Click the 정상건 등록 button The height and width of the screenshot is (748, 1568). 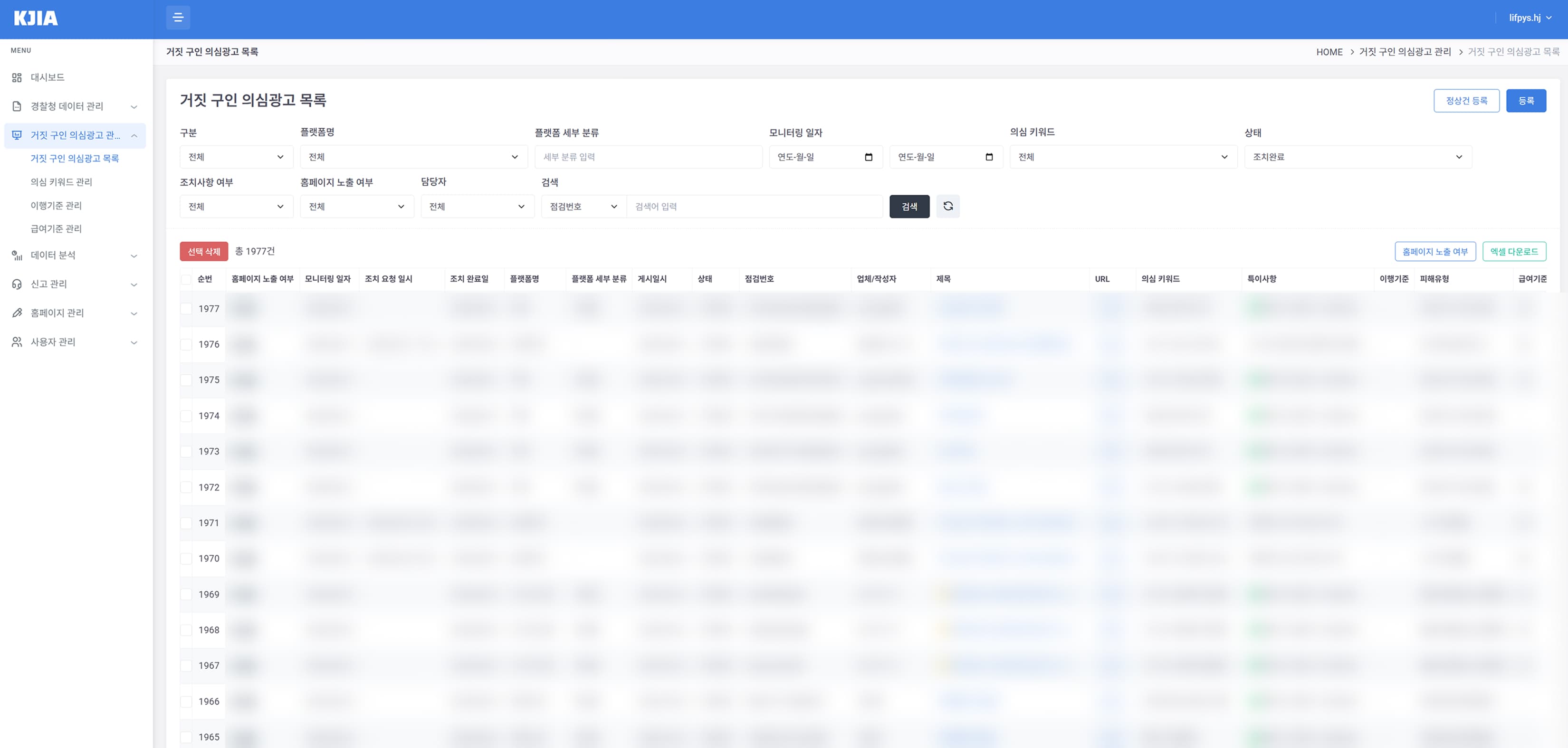[1466, 101]
